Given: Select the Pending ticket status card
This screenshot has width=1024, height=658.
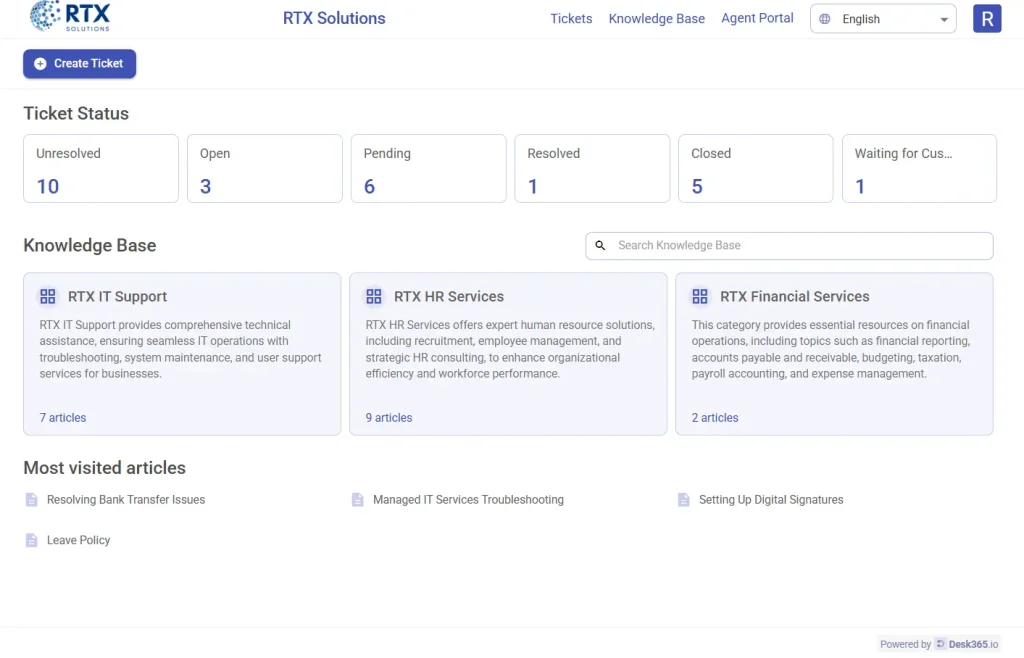Looking at the screenshot, I should tap(428, 169).
